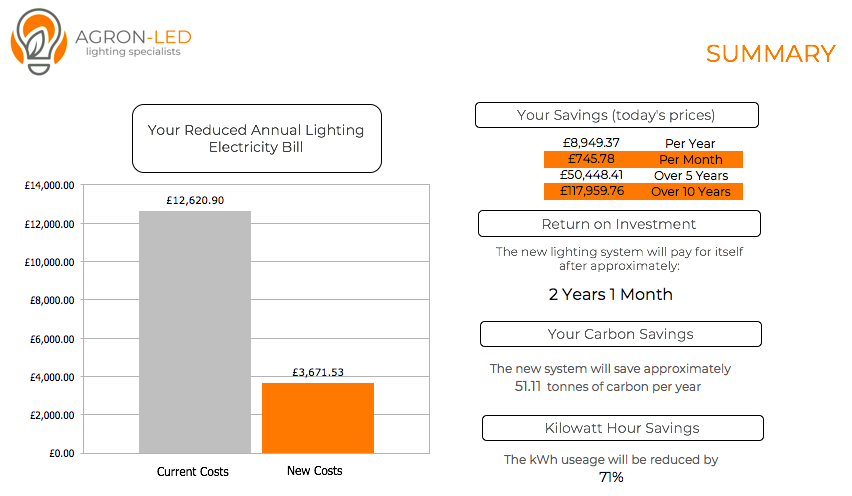Select the orange £745.78 Per Month row

point(643,159)
